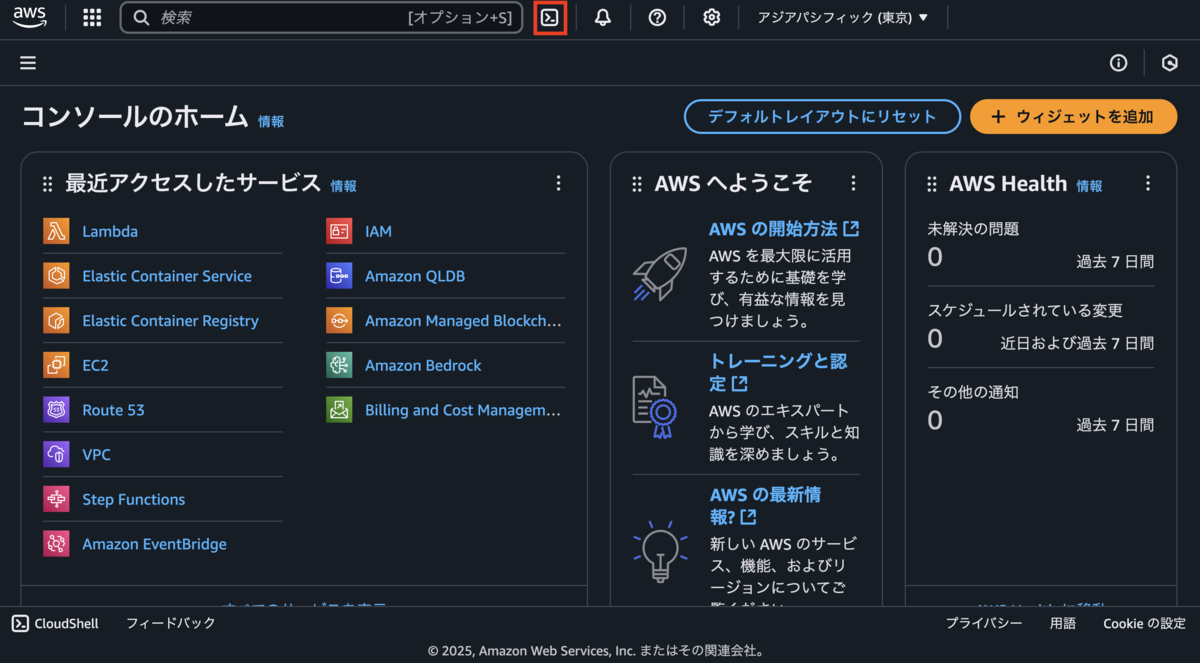Viewport: 1200px width, 663px height.
Task: Click the Route 53 service icon
Action: coord(56,410)
